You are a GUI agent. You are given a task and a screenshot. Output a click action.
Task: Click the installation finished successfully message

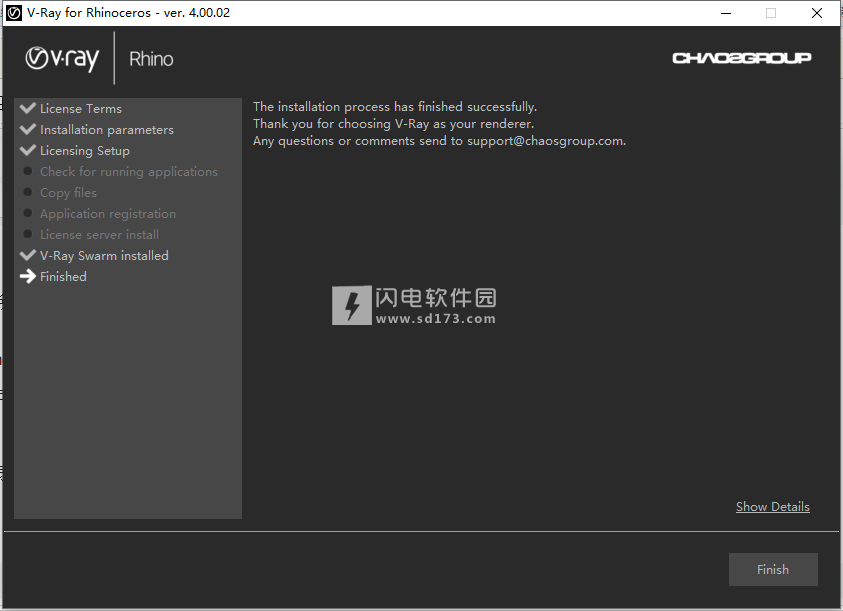pos(395,106)
